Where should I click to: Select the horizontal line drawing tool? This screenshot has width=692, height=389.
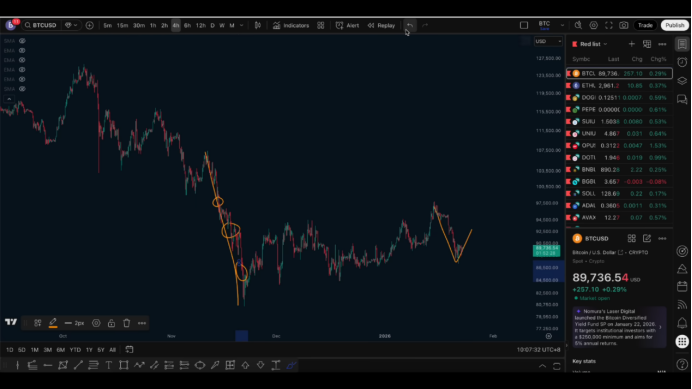click(48, 365)
